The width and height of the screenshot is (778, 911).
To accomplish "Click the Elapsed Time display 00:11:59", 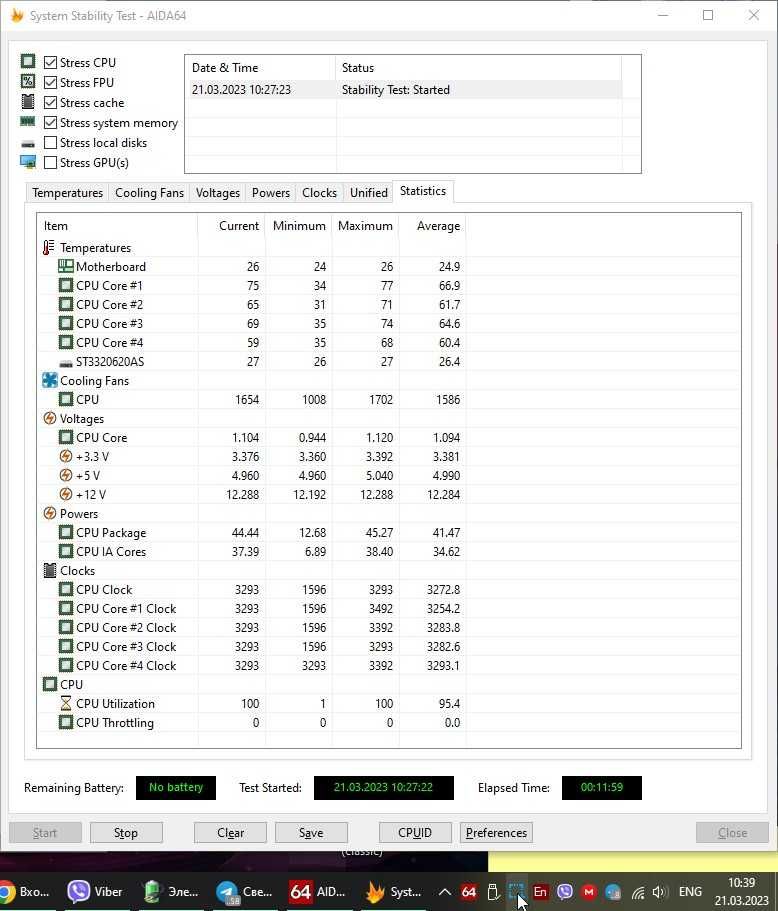I will 601,788.
